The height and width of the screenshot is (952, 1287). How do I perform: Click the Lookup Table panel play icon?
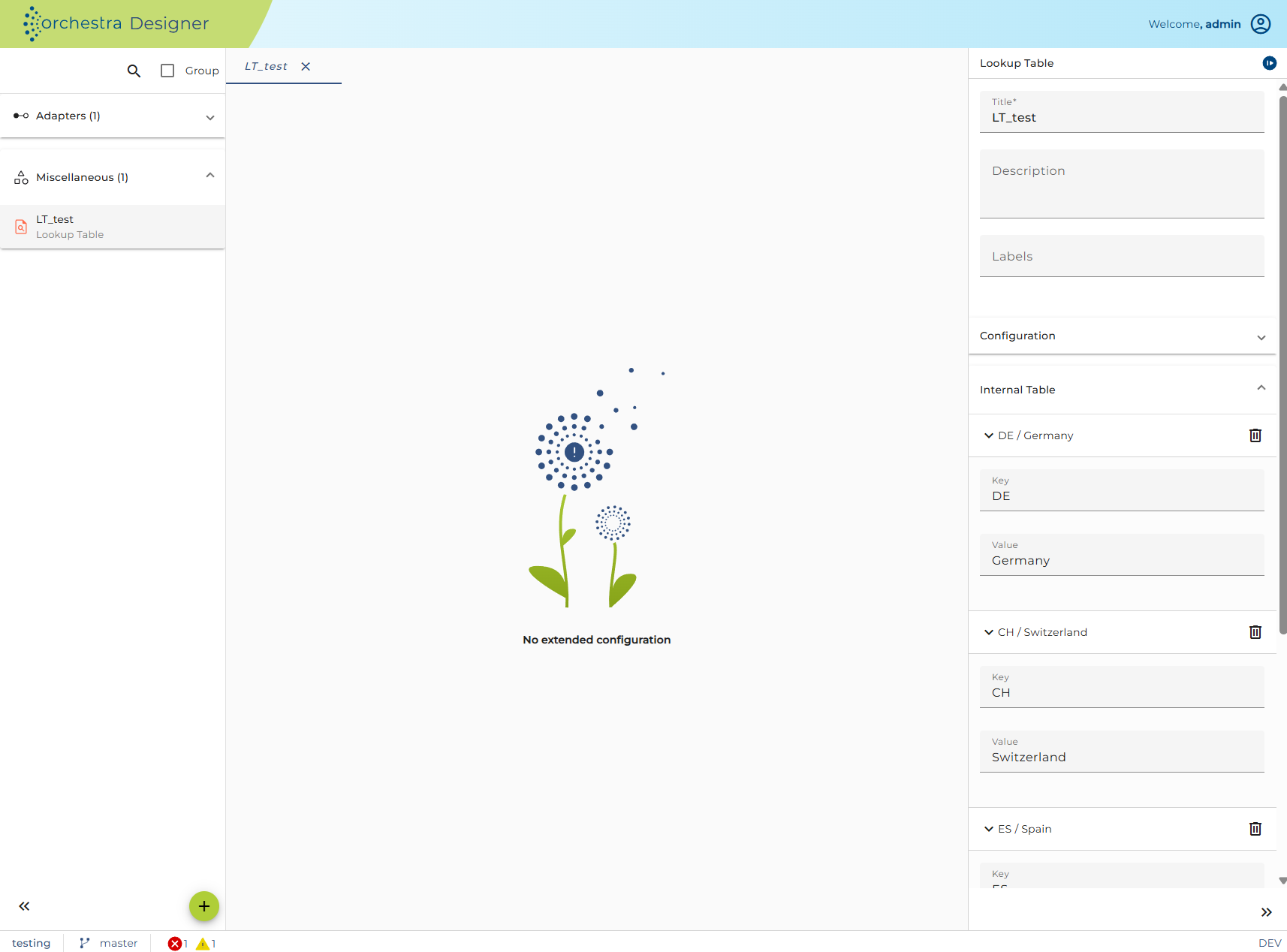click(x=1269, y=63)
